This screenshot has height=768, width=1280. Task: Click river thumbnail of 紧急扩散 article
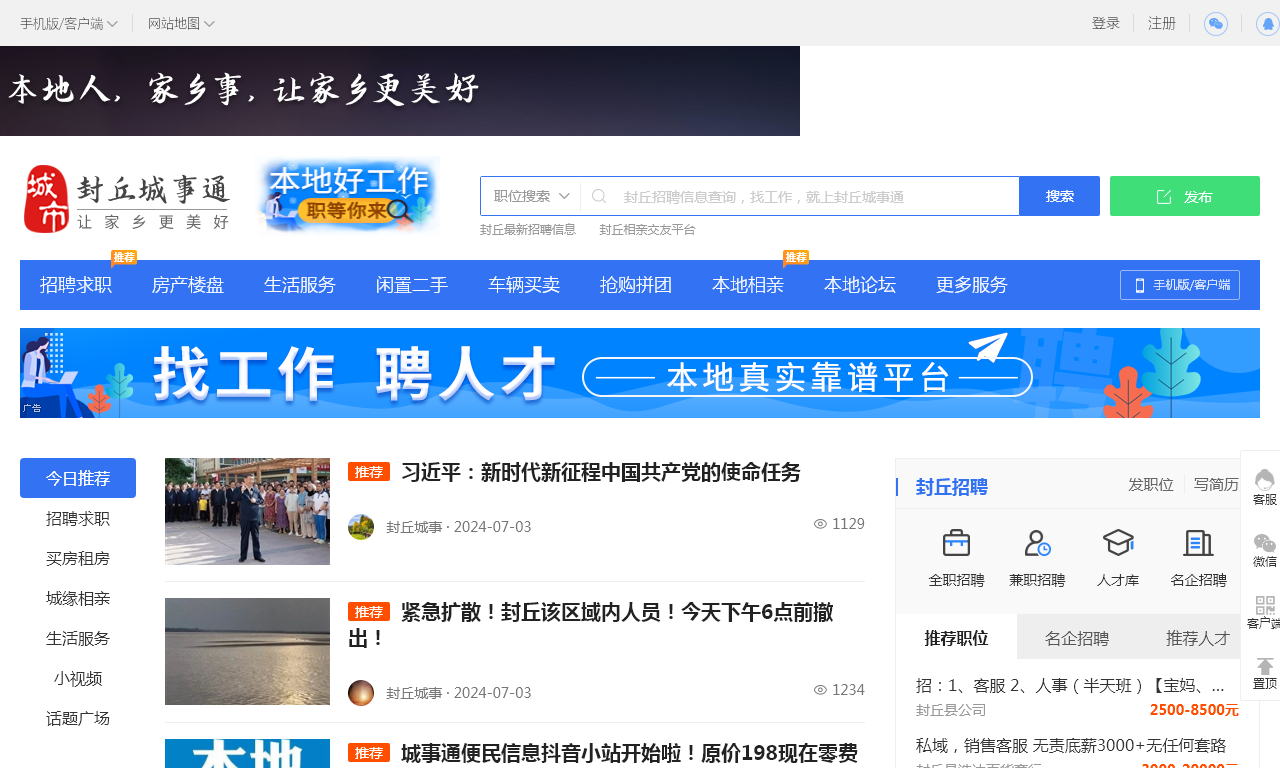click(247, 651)
